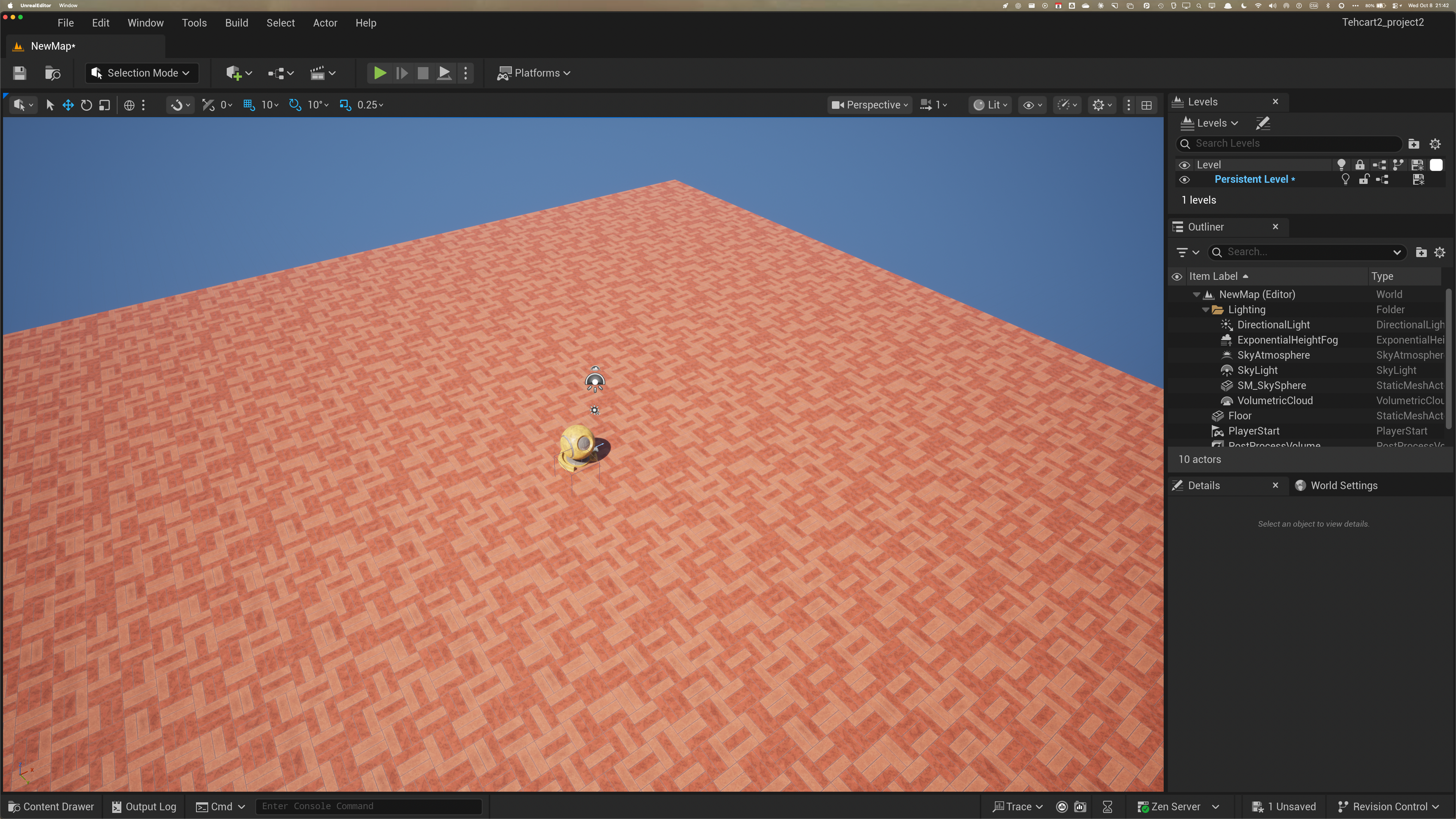Click the Levels pencil edit icon
Viewport: 1456px width, 819px height.
coord(1263,123)
